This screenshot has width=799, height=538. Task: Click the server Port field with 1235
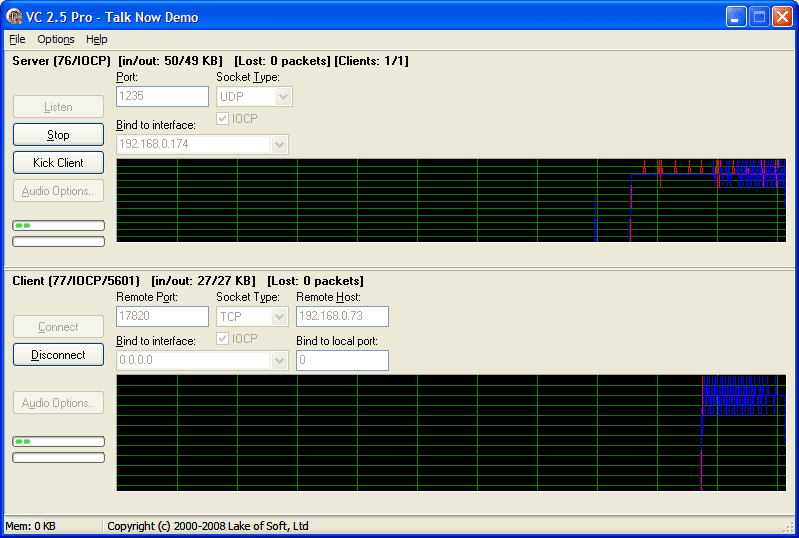click(x=162, y=96)
